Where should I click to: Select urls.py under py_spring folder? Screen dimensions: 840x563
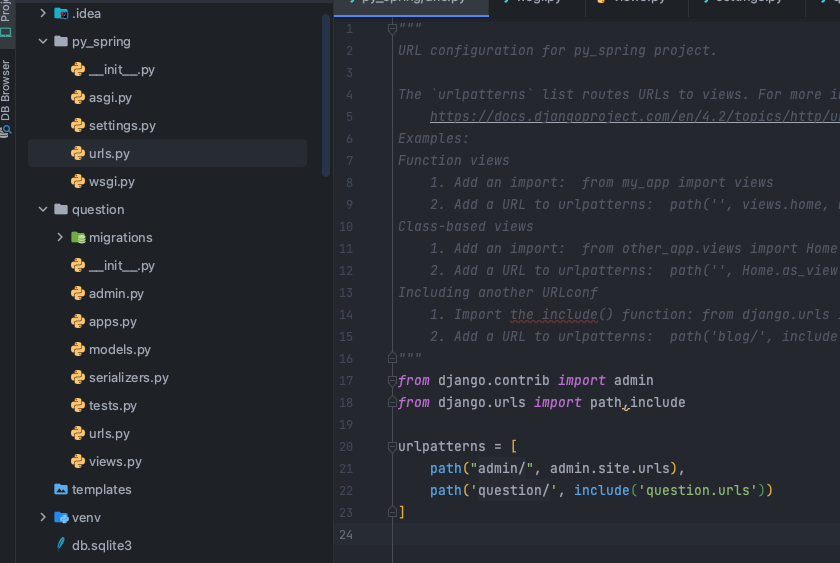pyautogui.click(x=167, y=153)
